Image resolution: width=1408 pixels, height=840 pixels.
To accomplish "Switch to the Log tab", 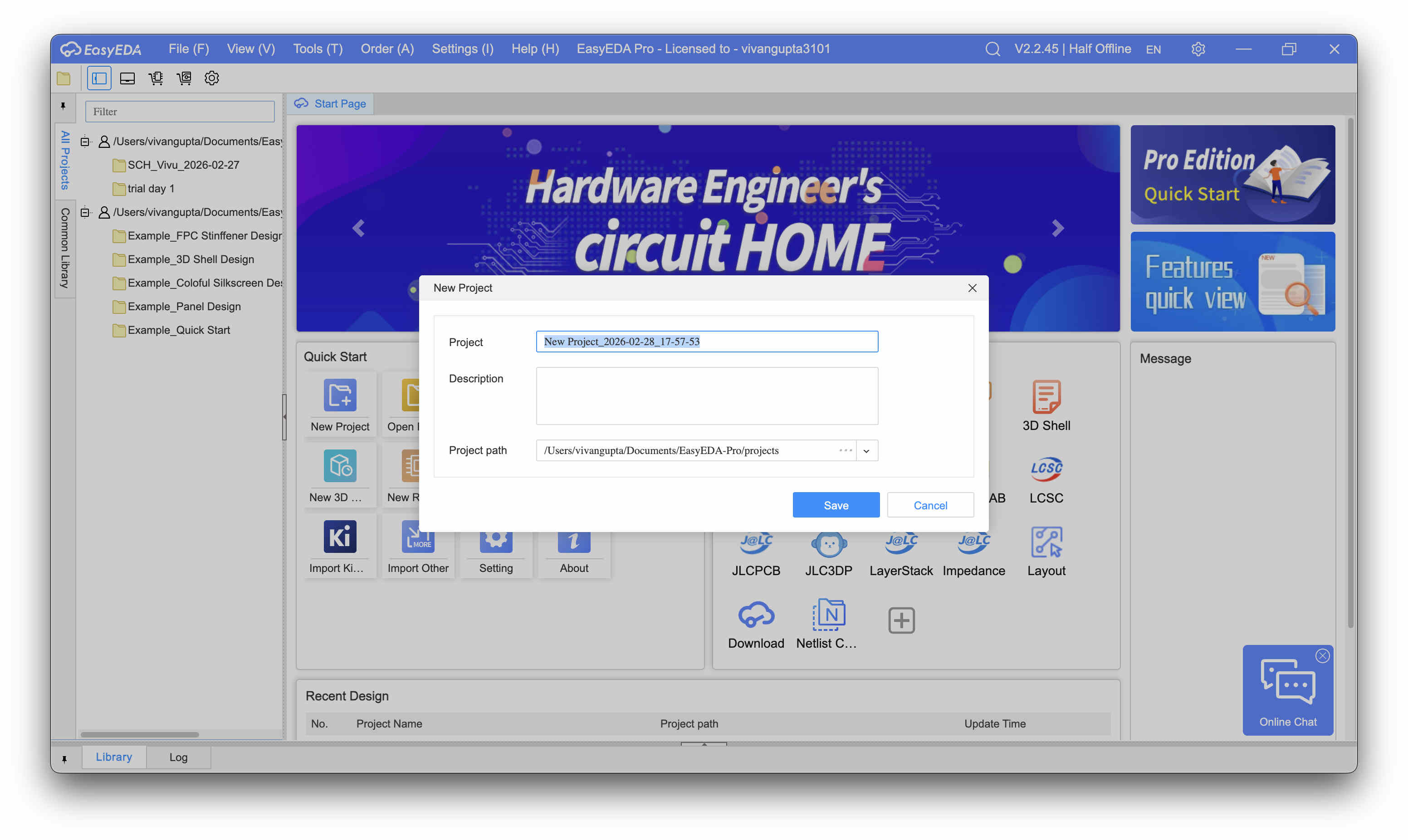I will 178,757.
